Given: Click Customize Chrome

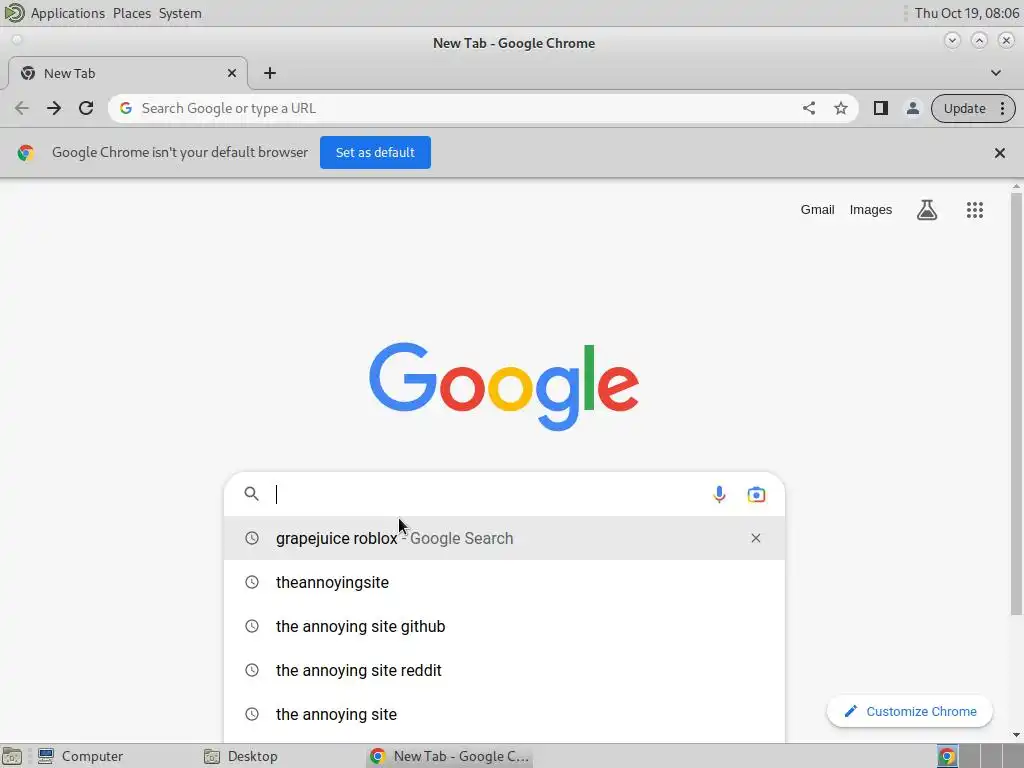Looking at the screenshot, I should [909, 711].
